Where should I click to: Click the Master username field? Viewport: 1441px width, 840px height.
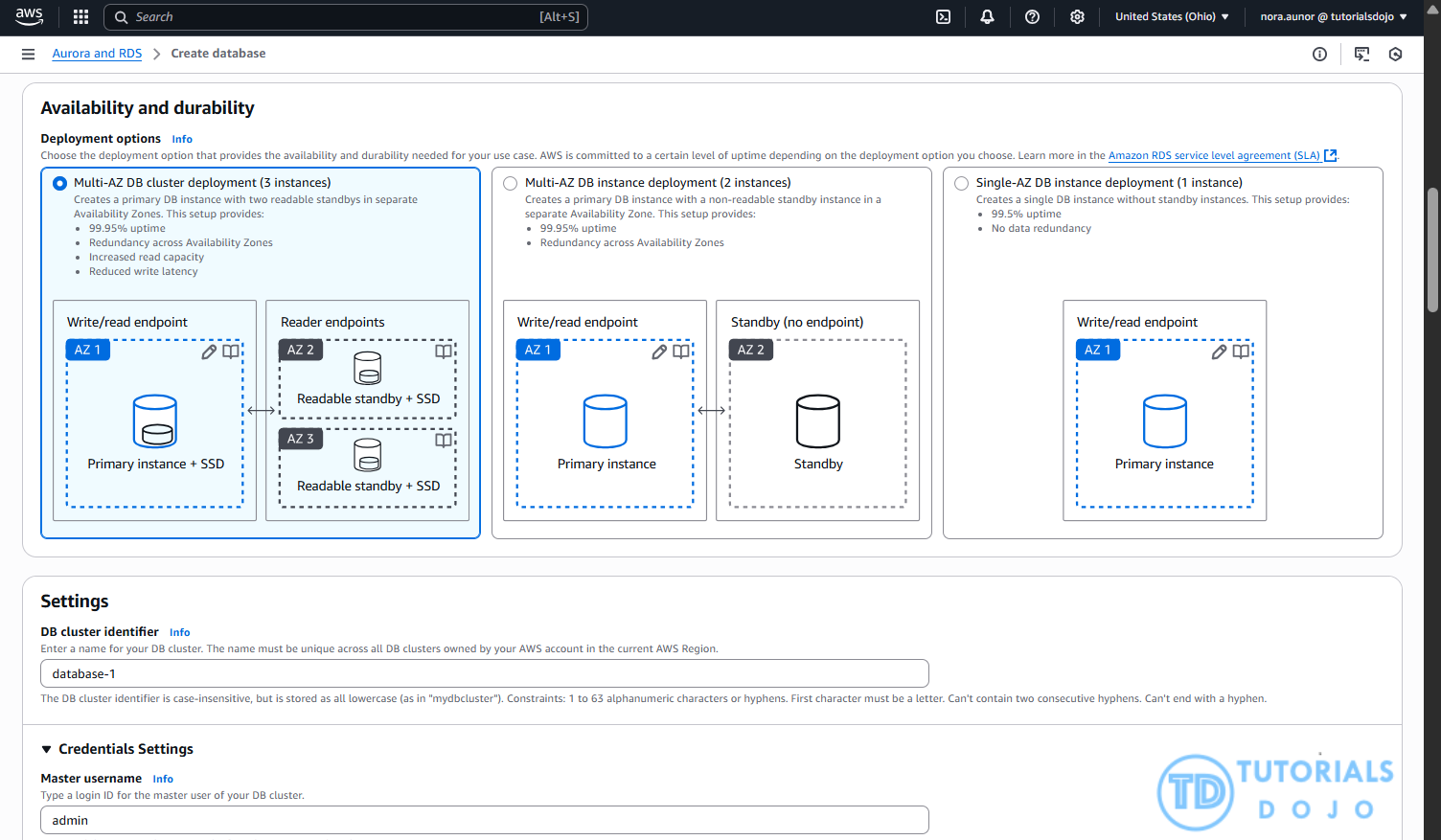pos(485,820)
